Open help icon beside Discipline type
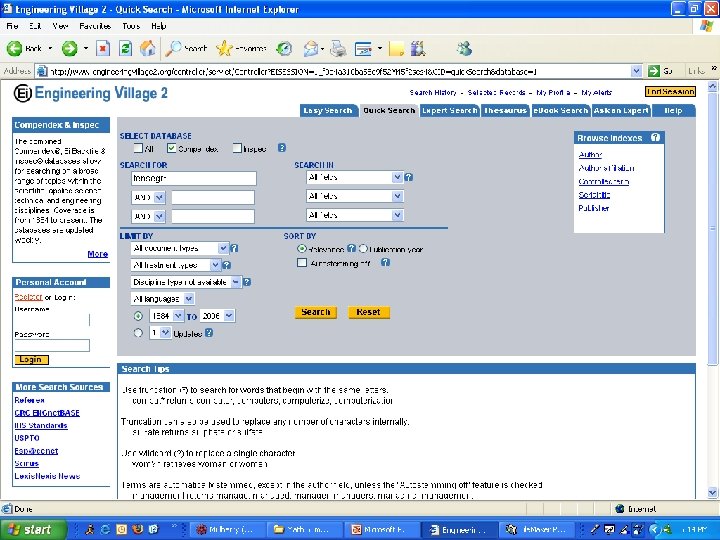The width and height of the screenshot is (720, 540). (x=247, y=282)
